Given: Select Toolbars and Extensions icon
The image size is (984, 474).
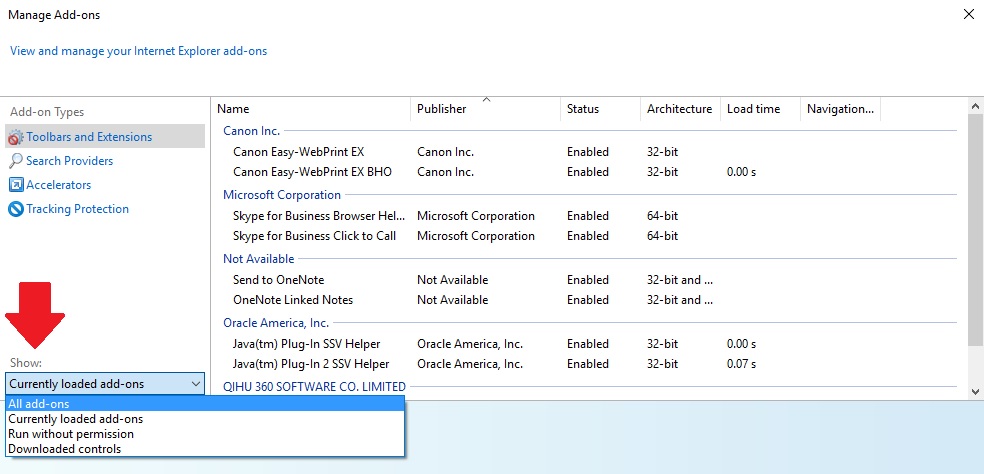Looking at the screenshot, I should (x=16, y=137).
